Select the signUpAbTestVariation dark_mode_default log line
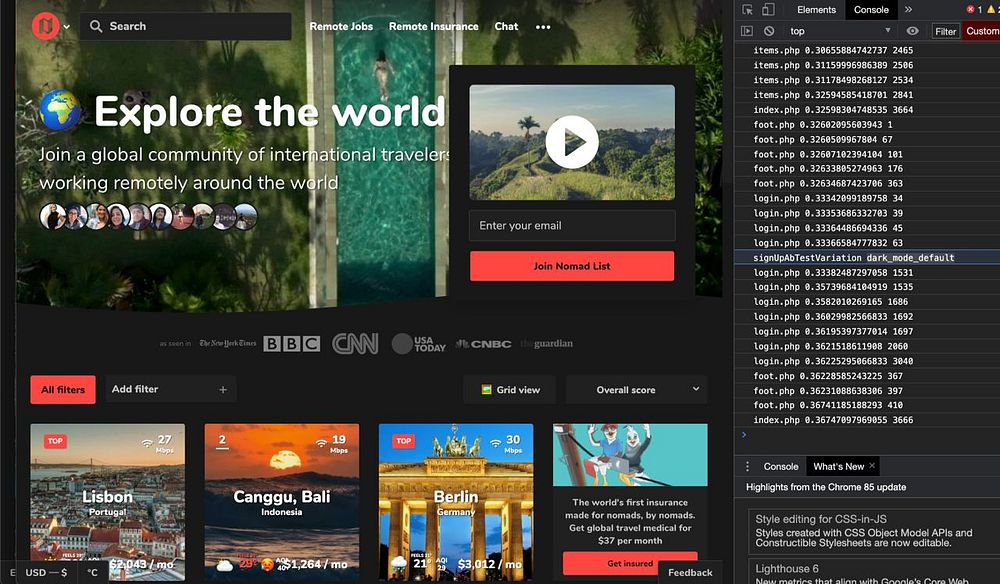 click(x=867, y=258)
